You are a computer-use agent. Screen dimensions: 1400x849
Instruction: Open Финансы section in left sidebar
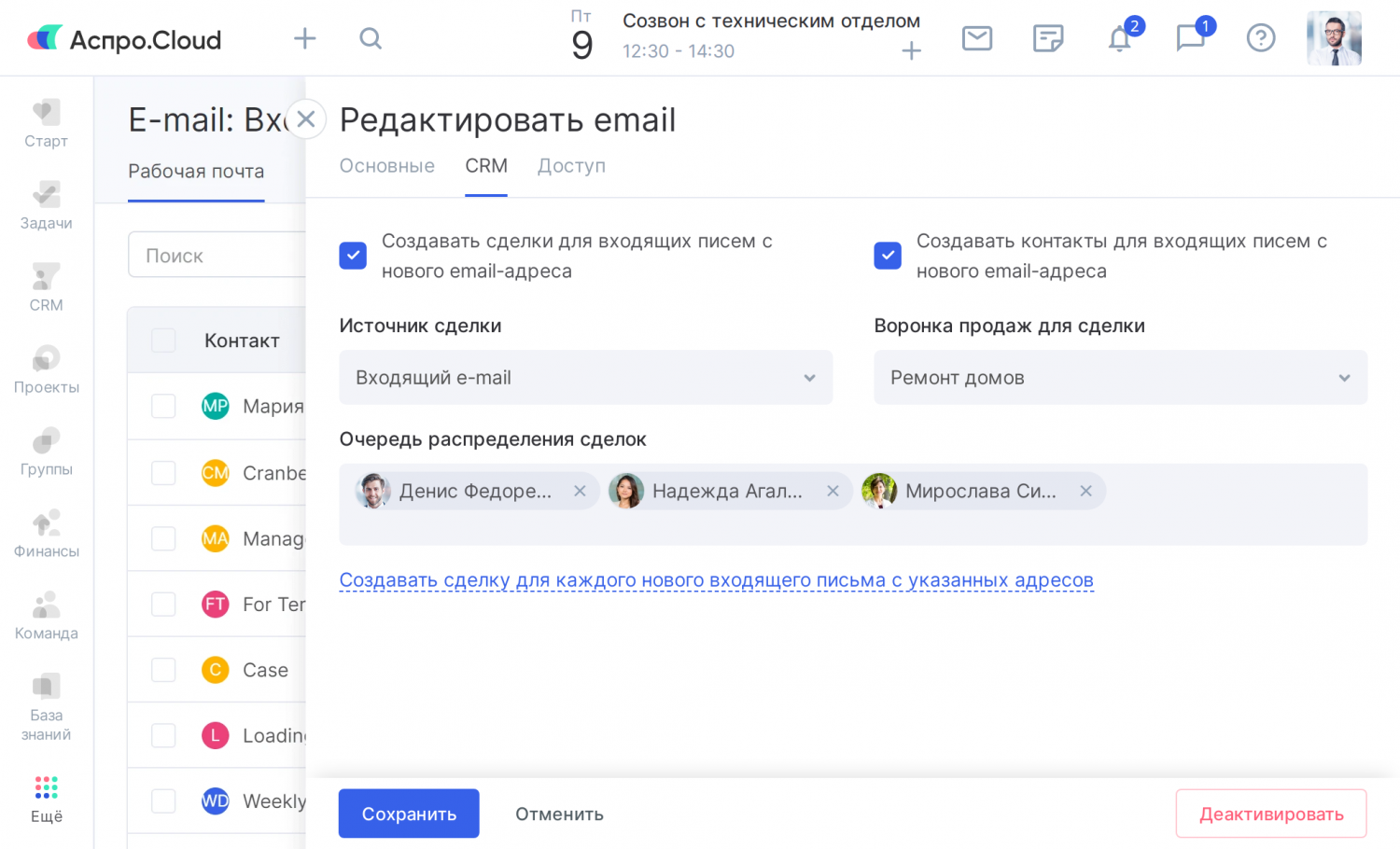[x=46, y=534]
